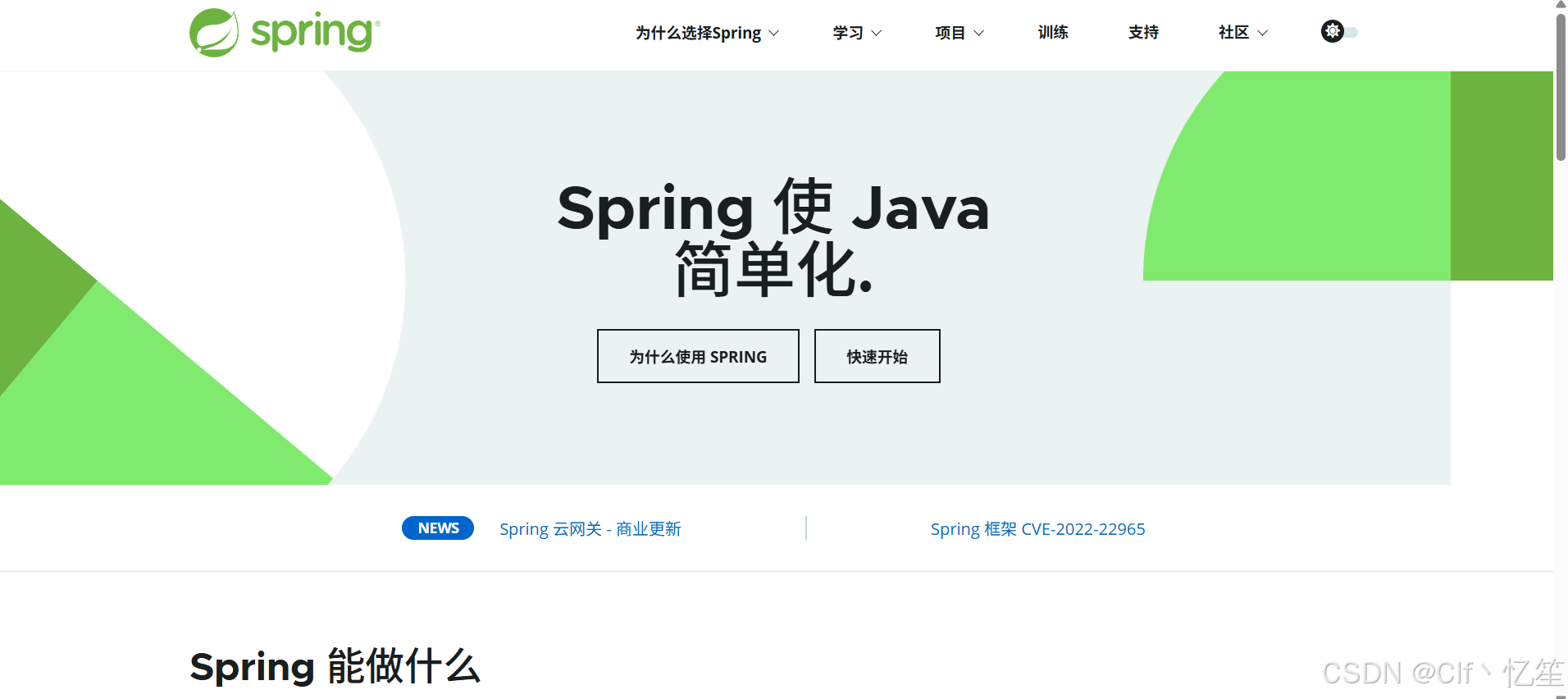
Task: Open the 支持 nav item
Action: click(1143, 33)
